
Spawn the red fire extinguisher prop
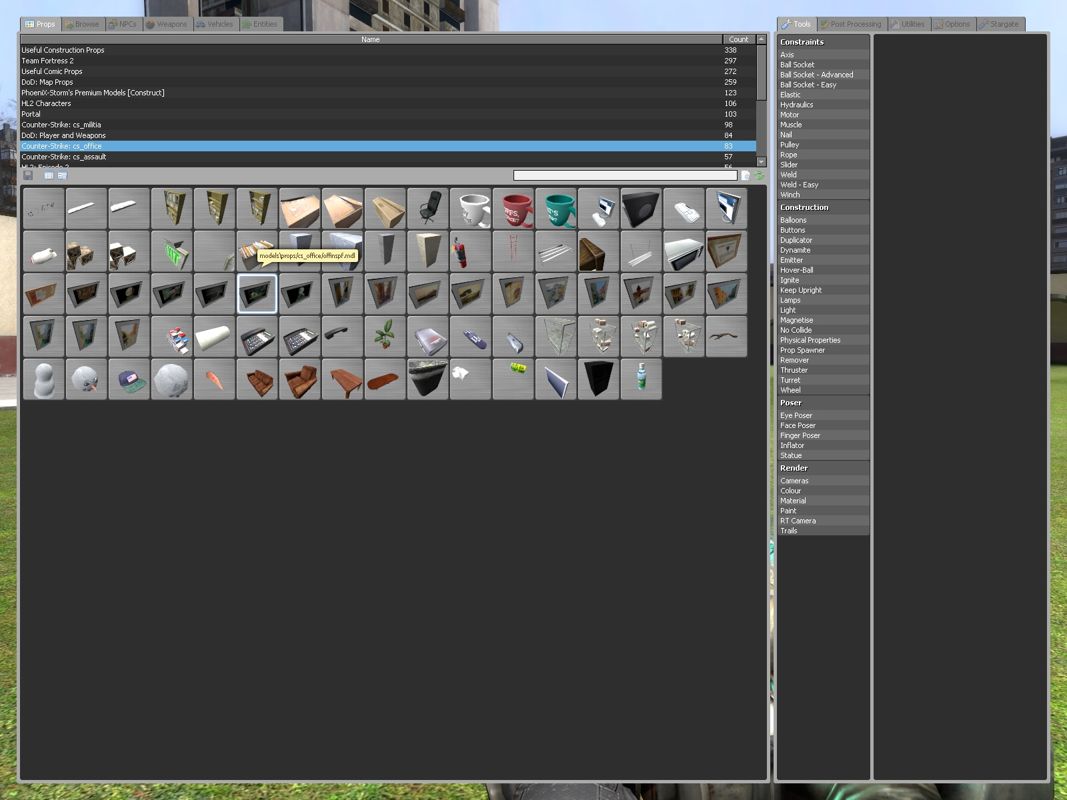471,251
